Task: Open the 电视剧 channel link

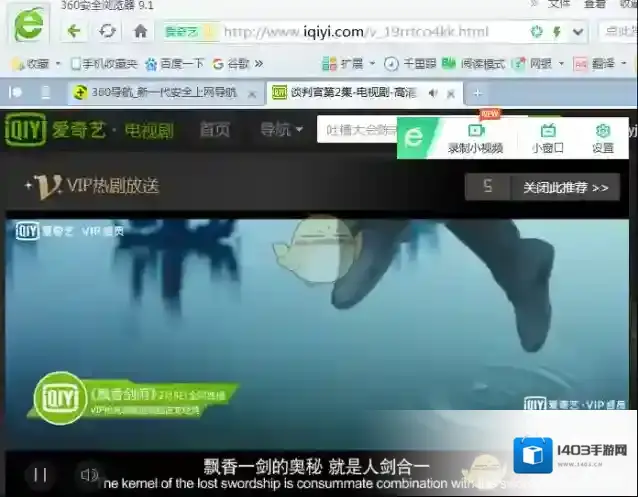Action: point(149,131)
